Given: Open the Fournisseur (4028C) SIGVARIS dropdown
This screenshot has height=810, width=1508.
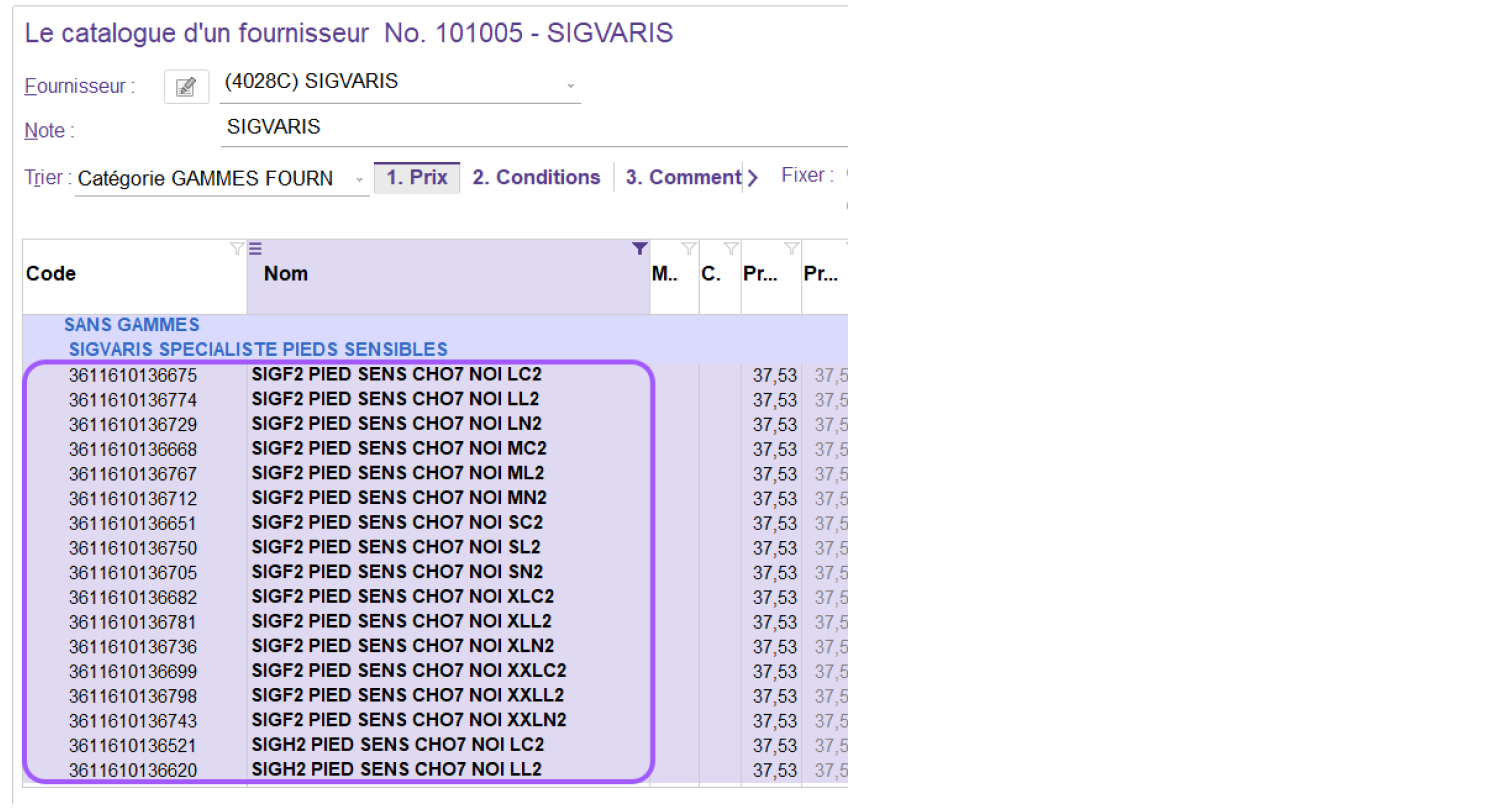Looking at the screenshot, I should pos(571,86).
